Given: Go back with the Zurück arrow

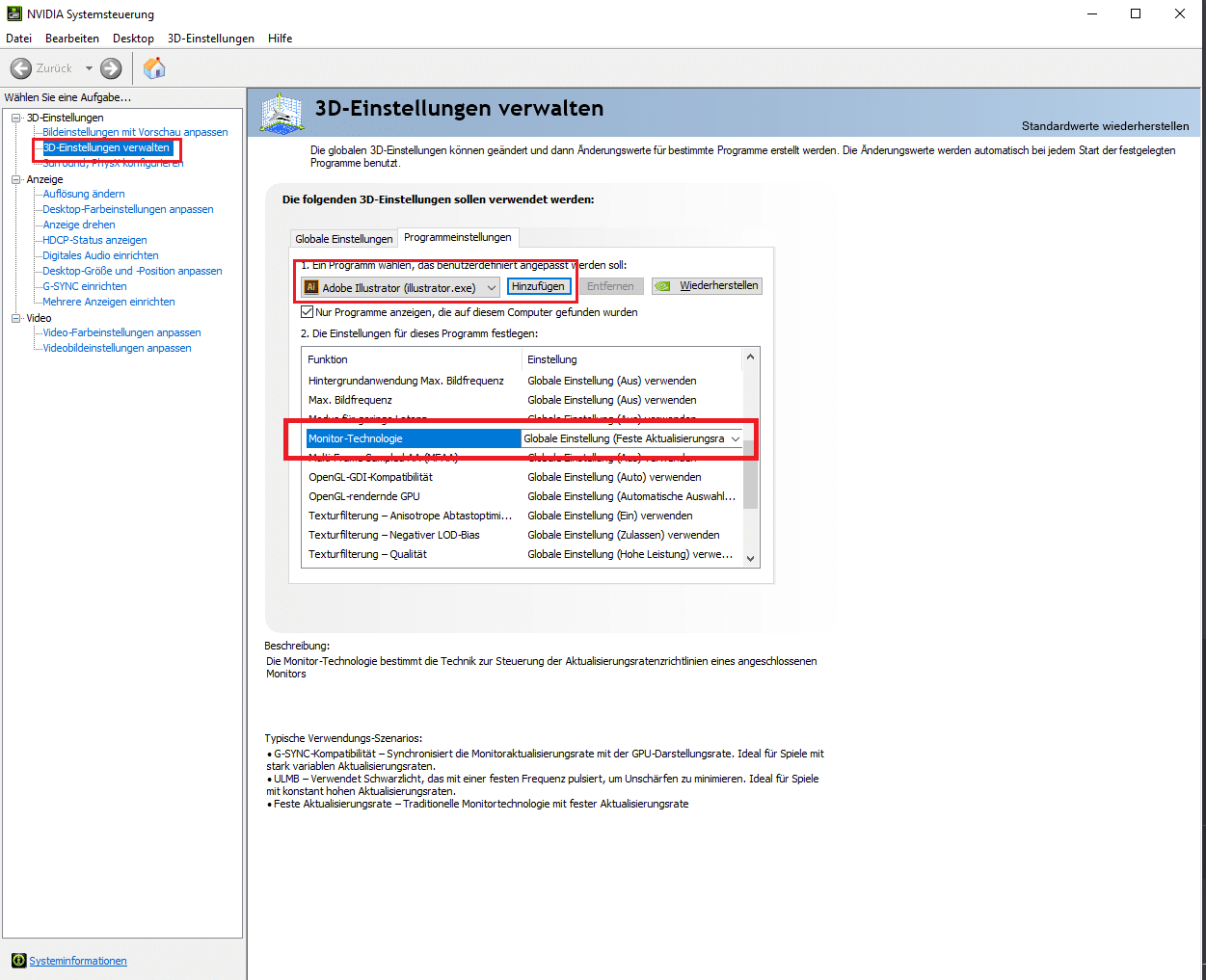Looking at the screenshot, I should tap(21, 68).
